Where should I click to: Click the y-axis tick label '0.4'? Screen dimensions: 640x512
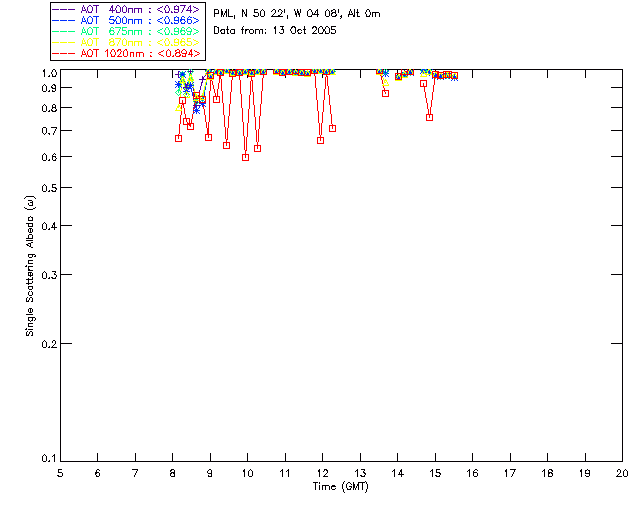49,226
